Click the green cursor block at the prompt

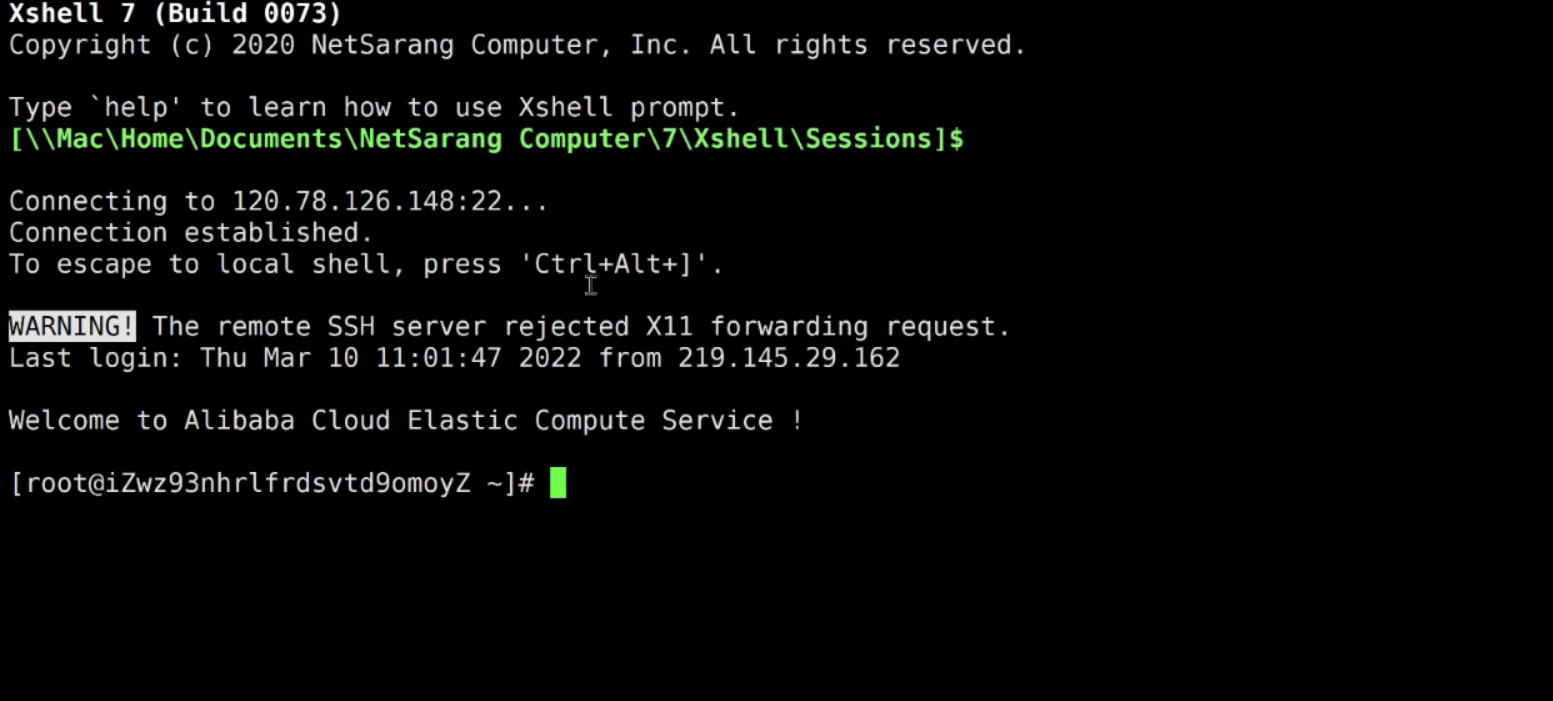point(558,483)
